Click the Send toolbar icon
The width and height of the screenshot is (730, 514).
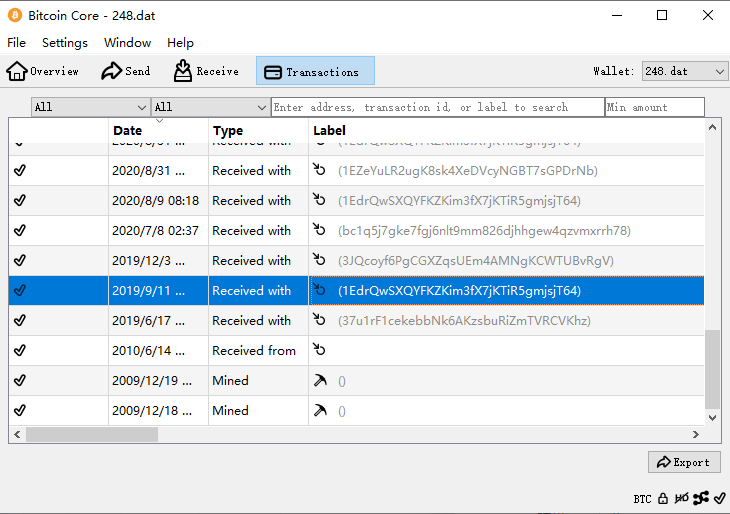coord(125,71)
